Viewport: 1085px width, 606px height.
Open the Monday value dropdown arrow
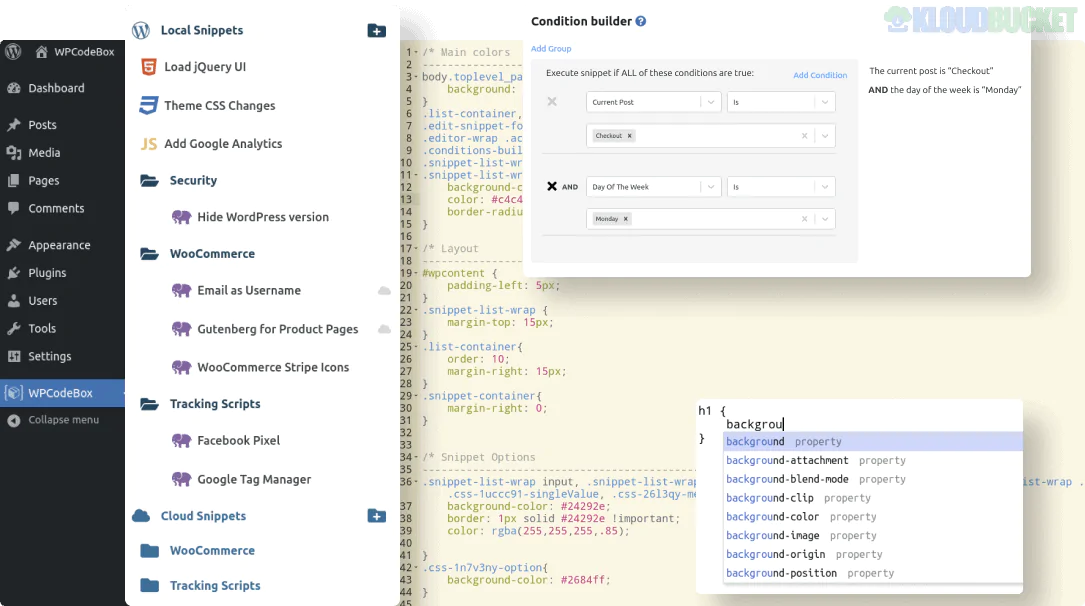click(825, 219)
